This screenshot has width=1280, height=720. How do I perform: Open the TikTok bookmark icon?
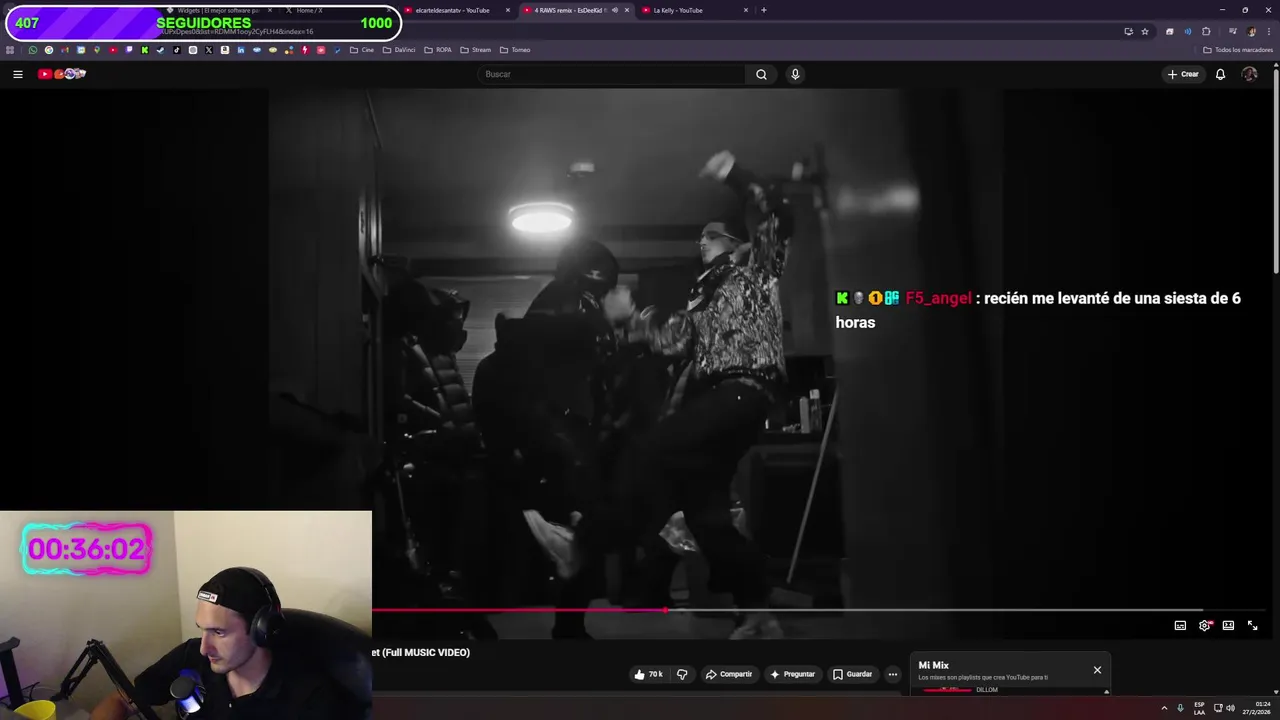click(x=176, y=50)
